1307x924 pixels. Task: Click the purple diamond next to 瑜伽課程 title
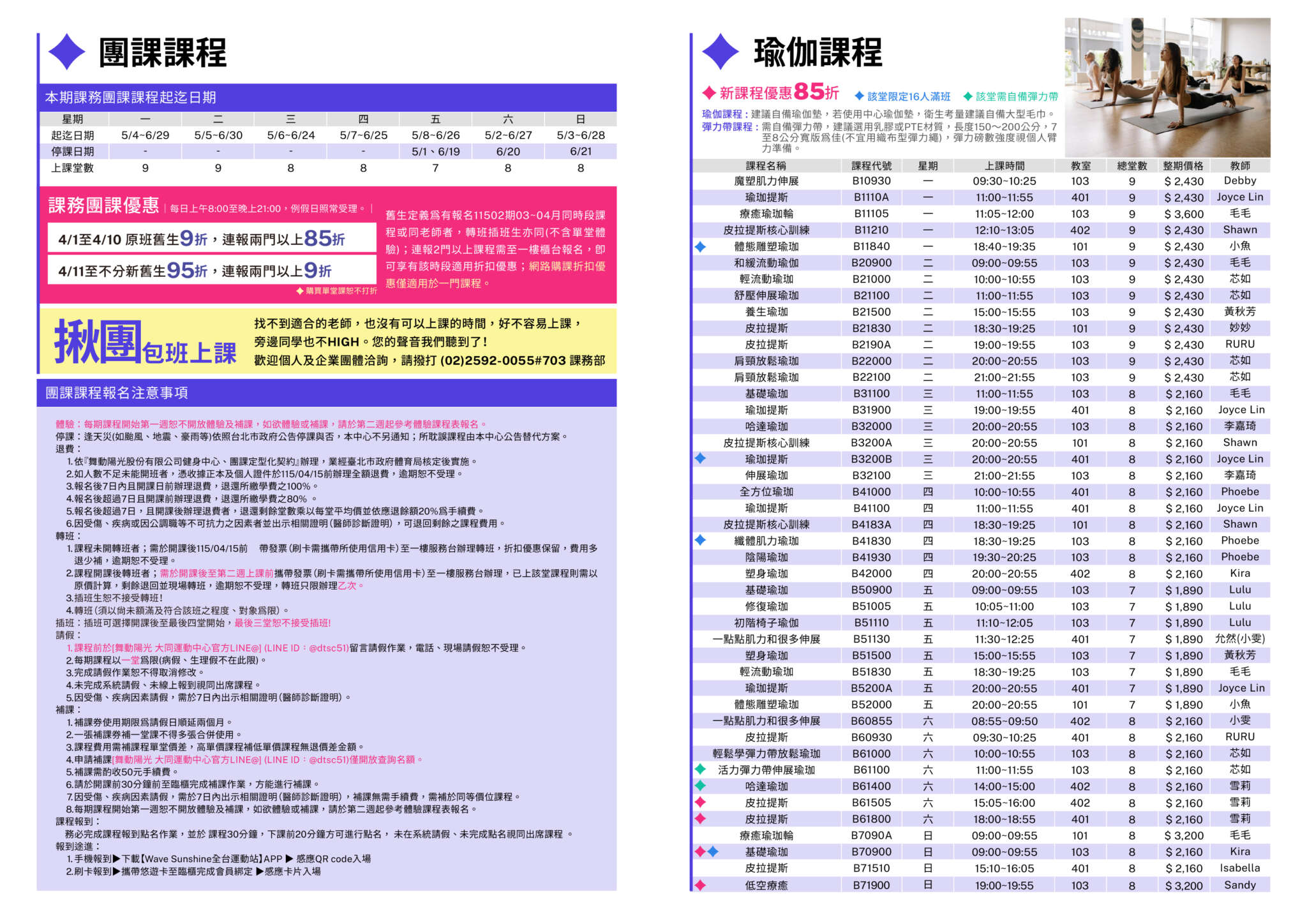click(x=720, y=52)
